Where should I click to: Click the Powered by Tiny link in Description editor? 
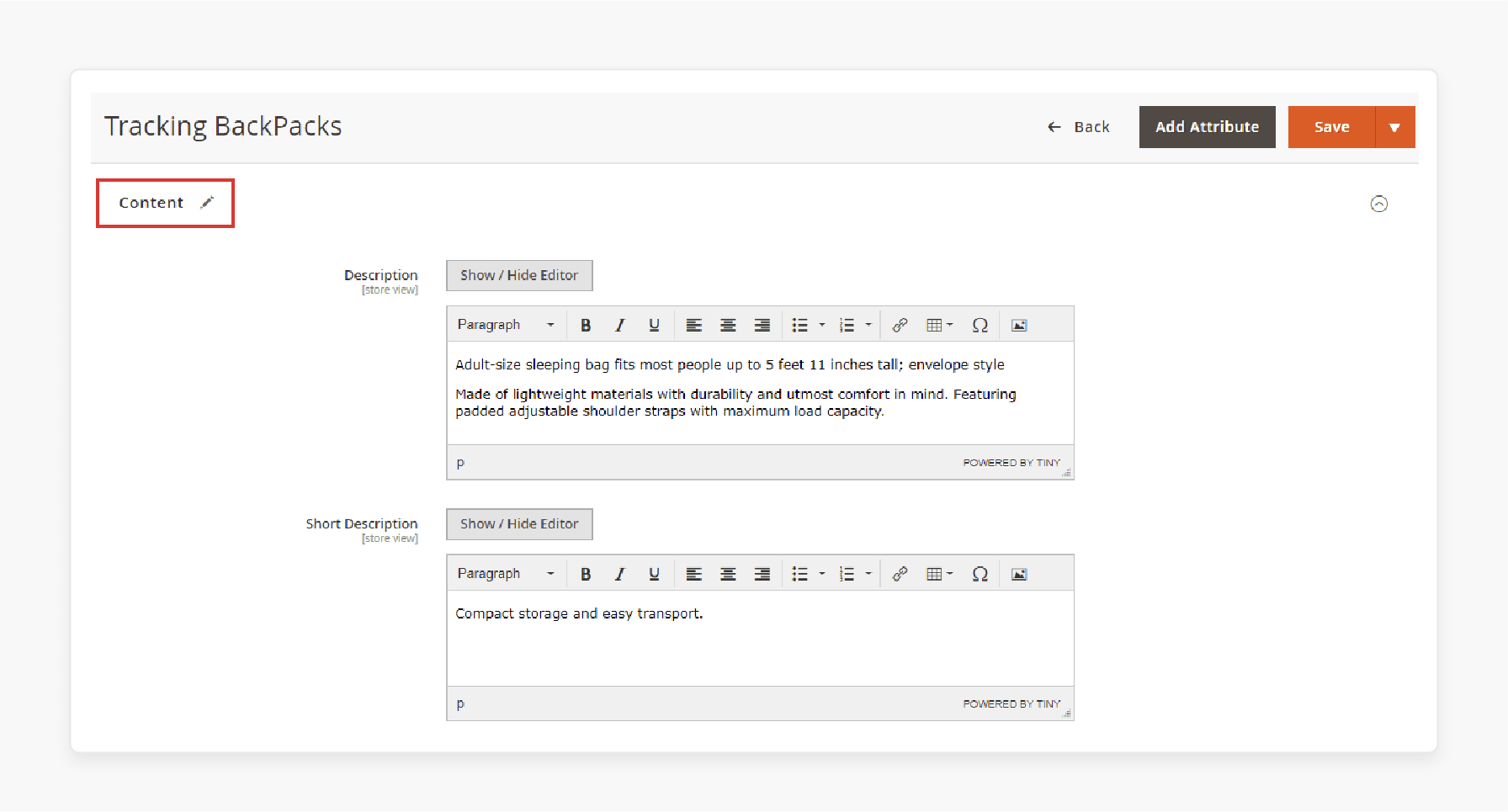(x=1012, y=463)
